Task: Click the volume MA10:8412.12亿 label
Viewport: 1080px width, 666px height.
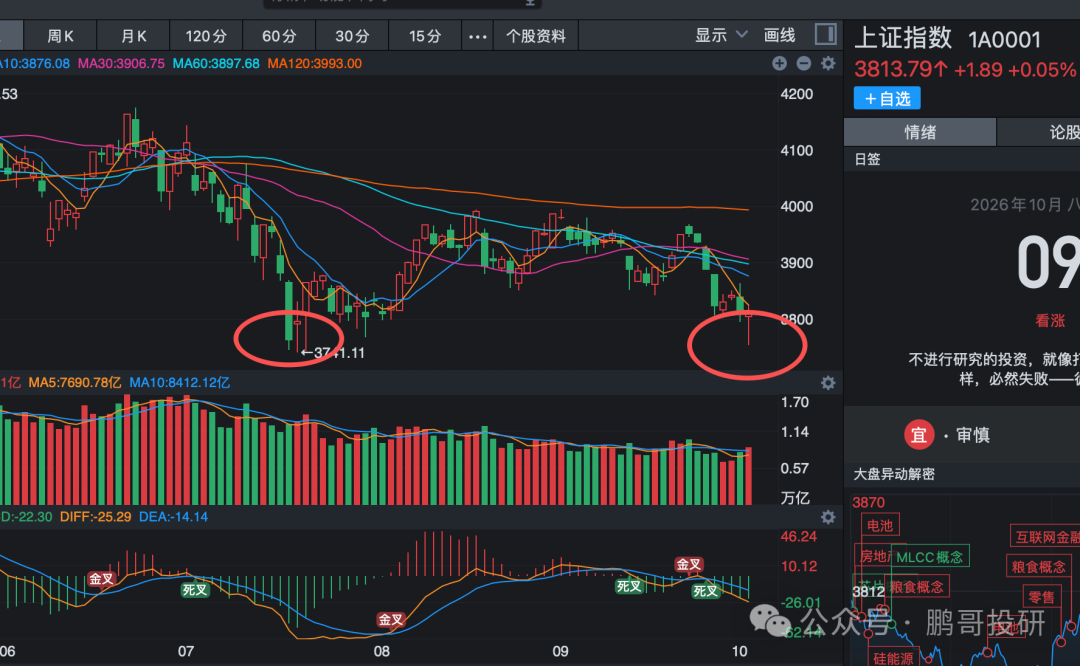Action: [180, 382]
